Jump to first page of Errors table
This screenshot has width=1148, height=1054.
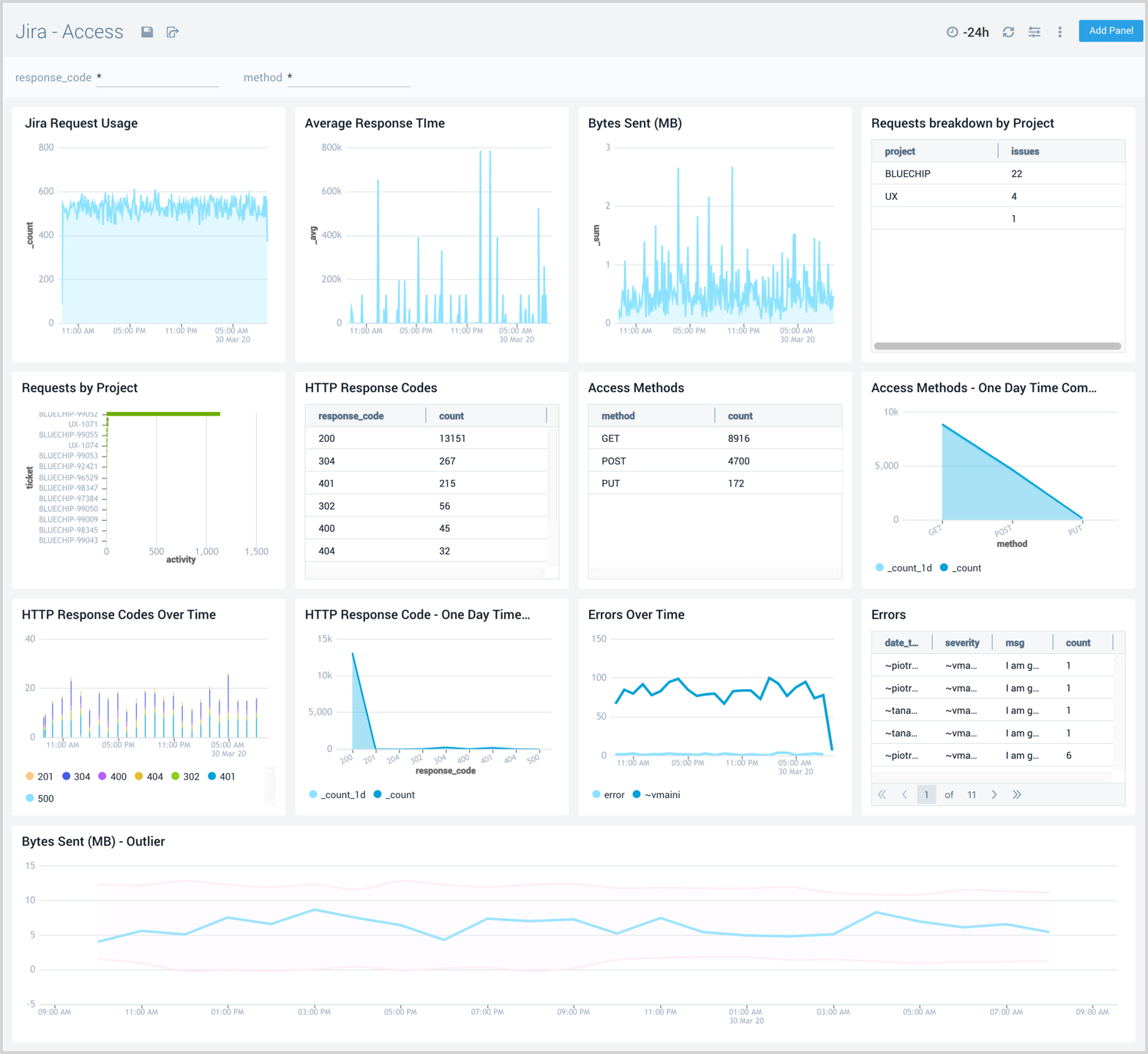tap(882, 794)
